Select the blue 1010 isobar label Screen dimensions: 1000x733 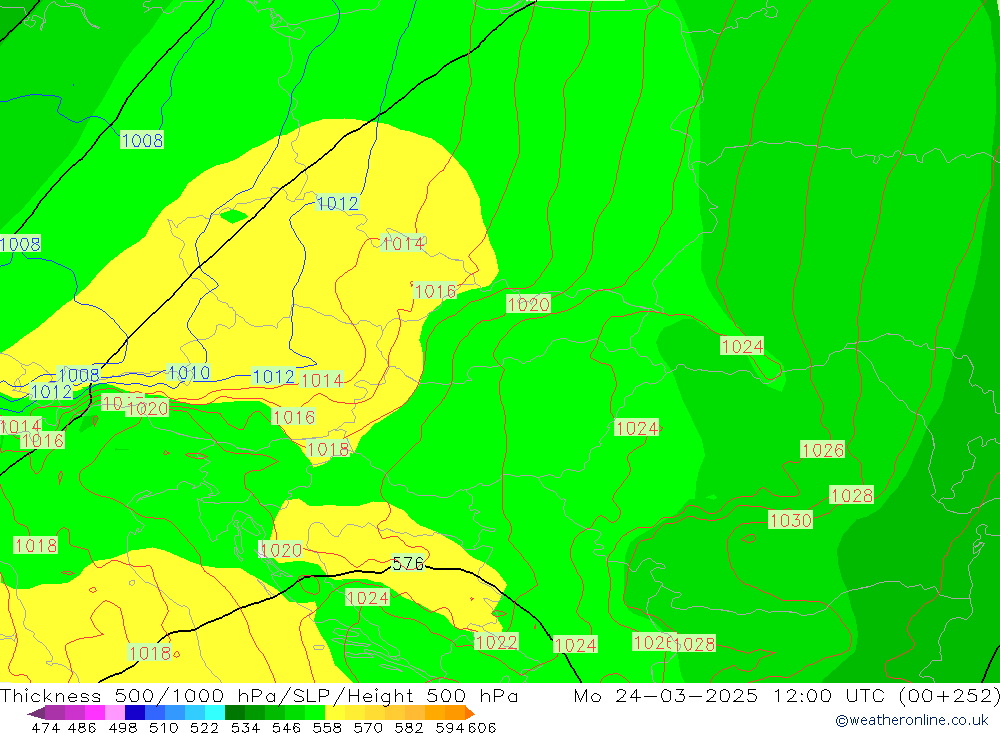tap(188, 373)
